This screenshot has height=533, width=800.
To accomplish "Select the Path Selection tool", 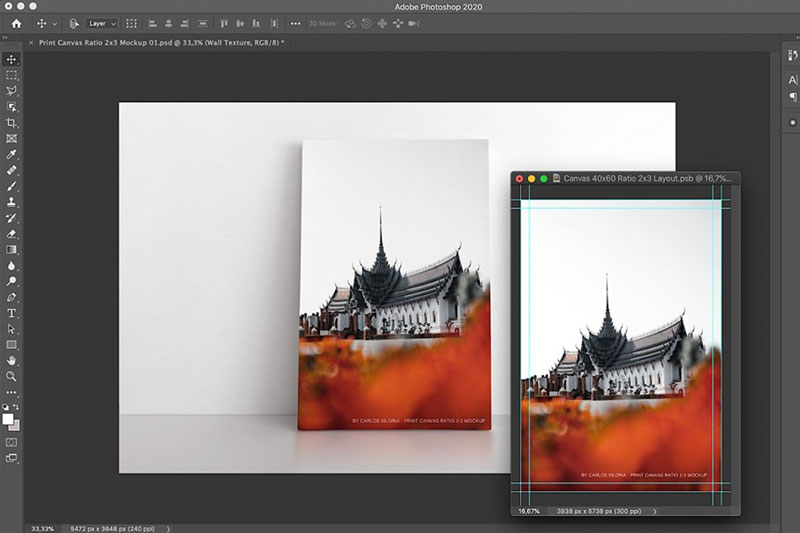I will coord(11,329).
